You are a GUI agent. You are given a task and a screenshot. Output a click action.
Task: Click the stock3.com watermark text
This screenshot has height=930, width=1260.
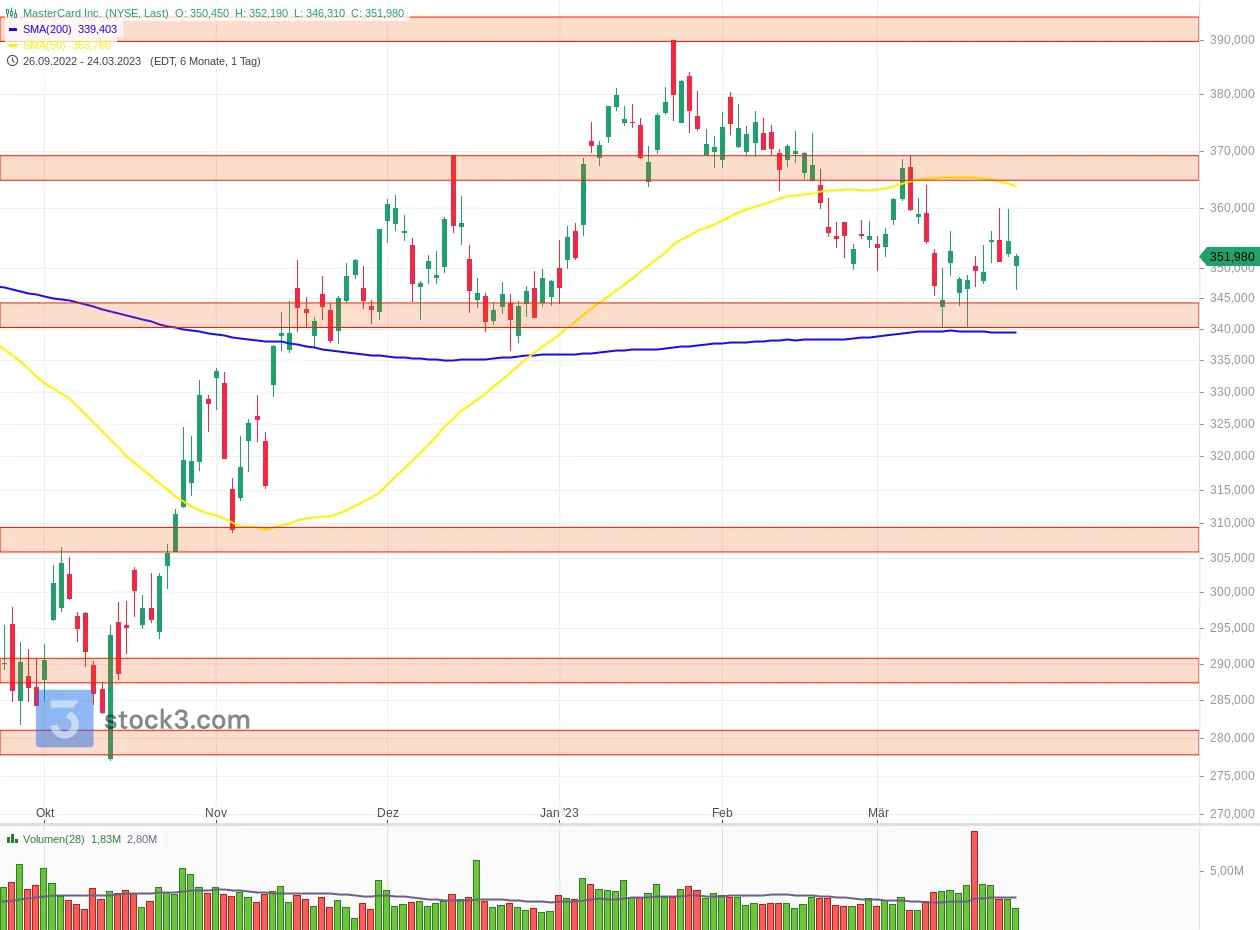pos(177,720)
